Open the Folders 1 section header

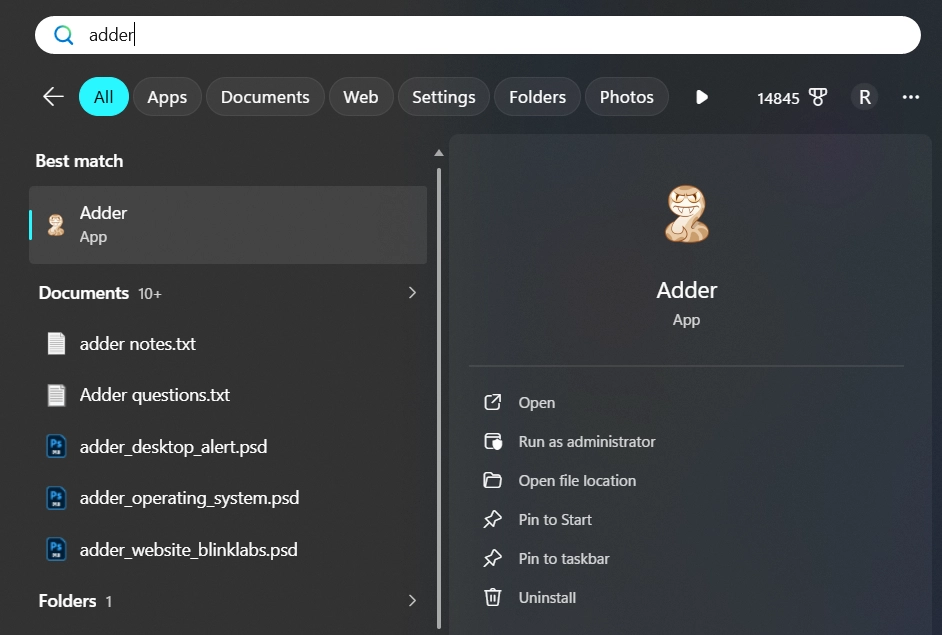(75, 601)
